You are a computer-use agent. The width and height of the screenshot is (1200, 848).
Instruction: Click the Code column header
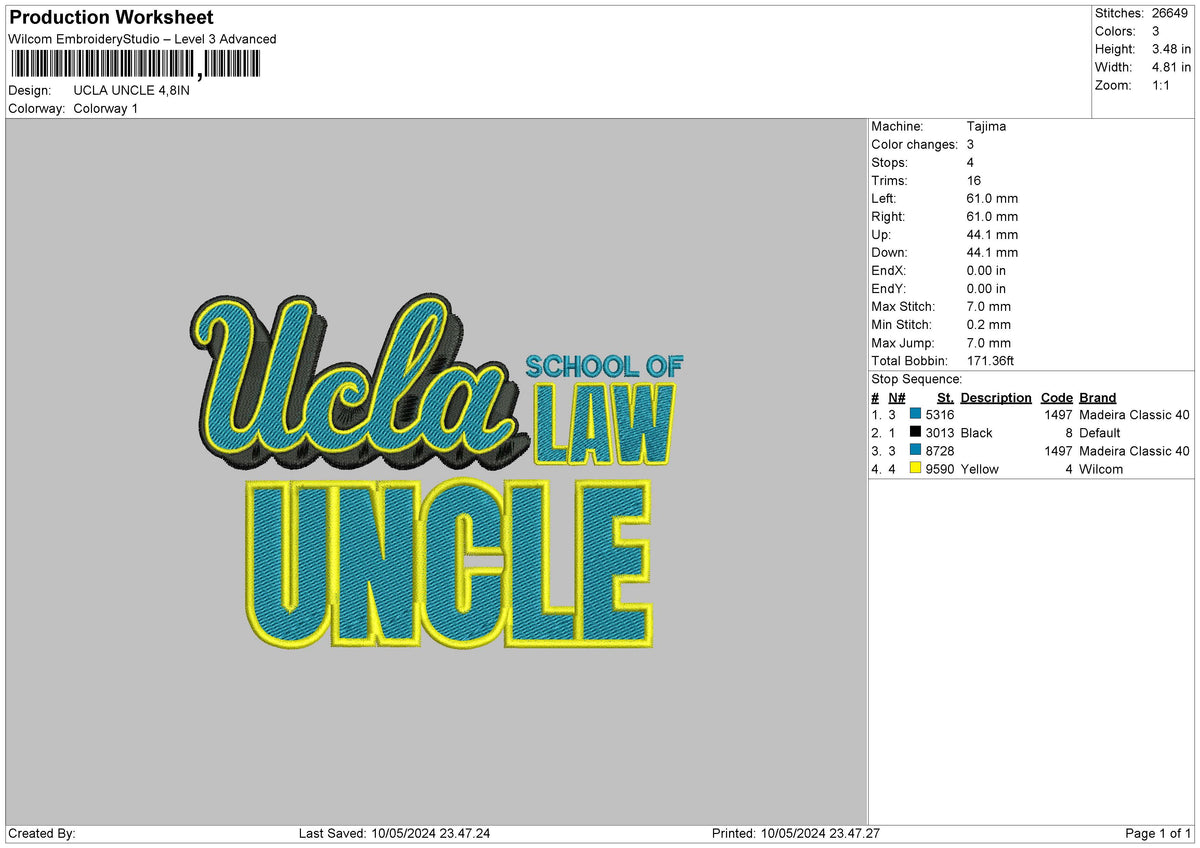(x=1056, y=398)
